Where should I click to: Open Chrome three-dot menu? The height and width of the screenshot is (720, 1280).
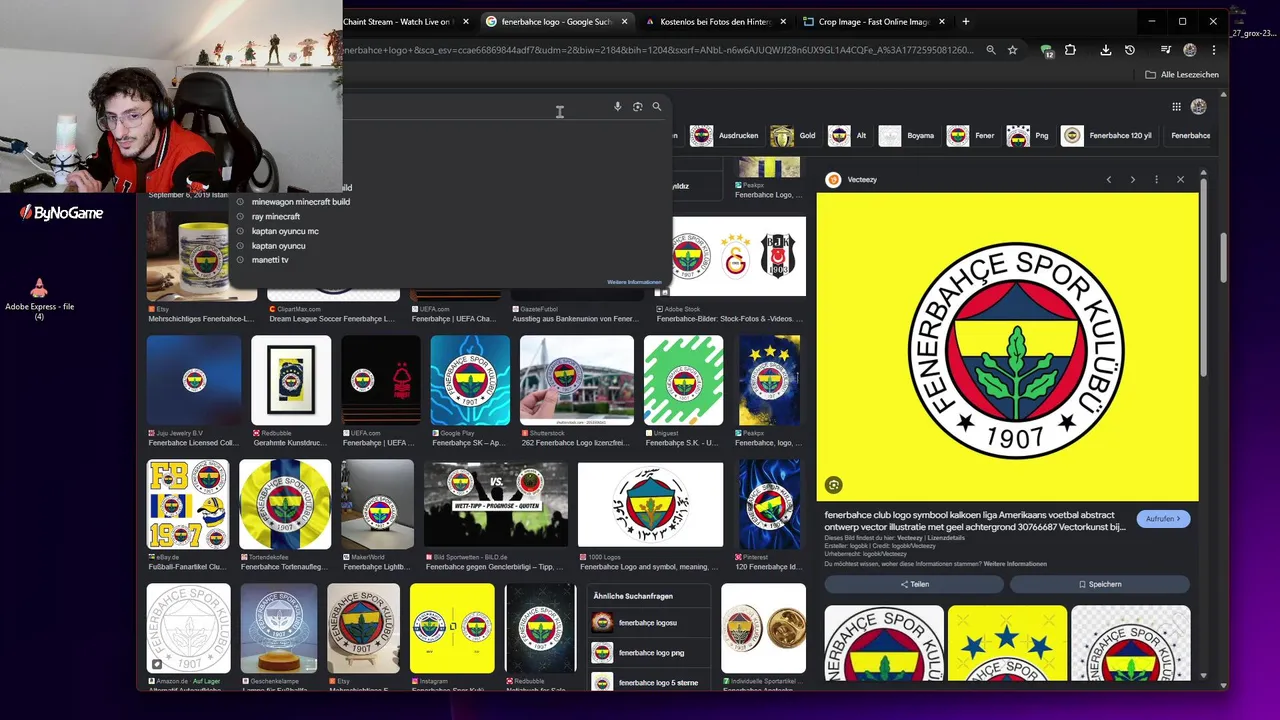(x=1214, y=50)
